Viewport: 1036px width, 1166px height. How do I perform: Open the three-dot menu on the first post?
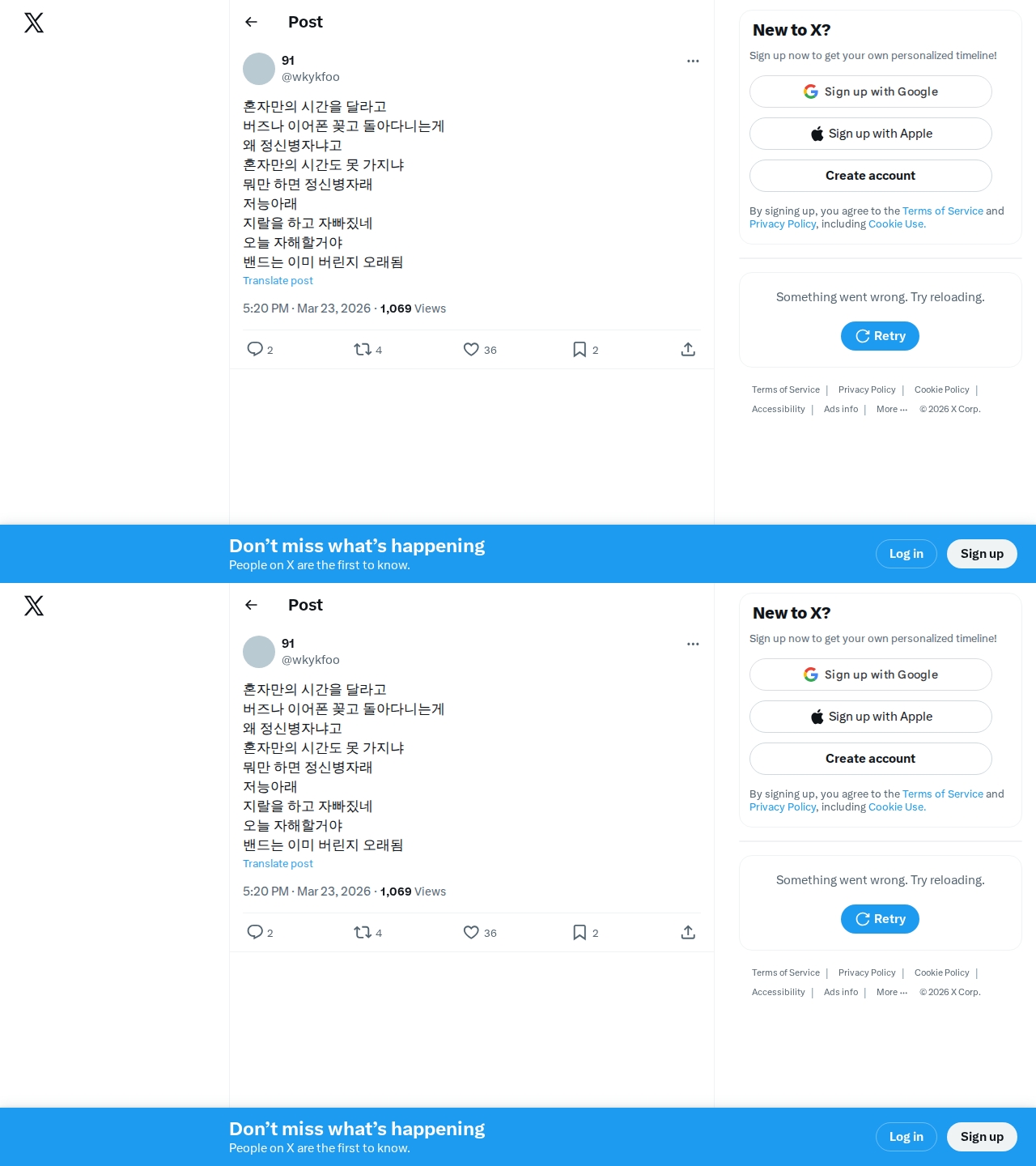click(693, 61)
